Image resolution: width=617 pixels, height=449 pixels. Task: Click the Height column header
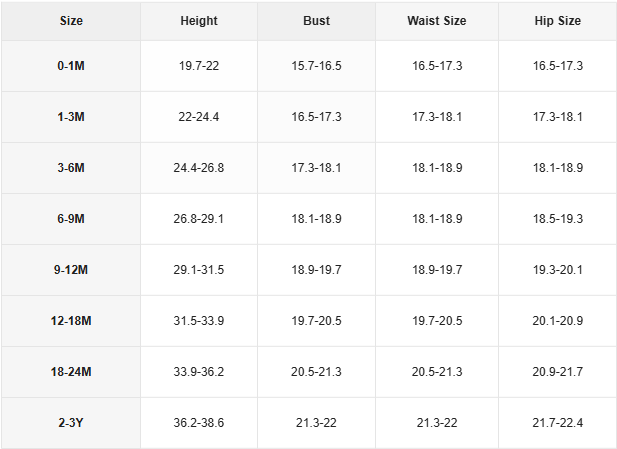(x=199, y=21)
